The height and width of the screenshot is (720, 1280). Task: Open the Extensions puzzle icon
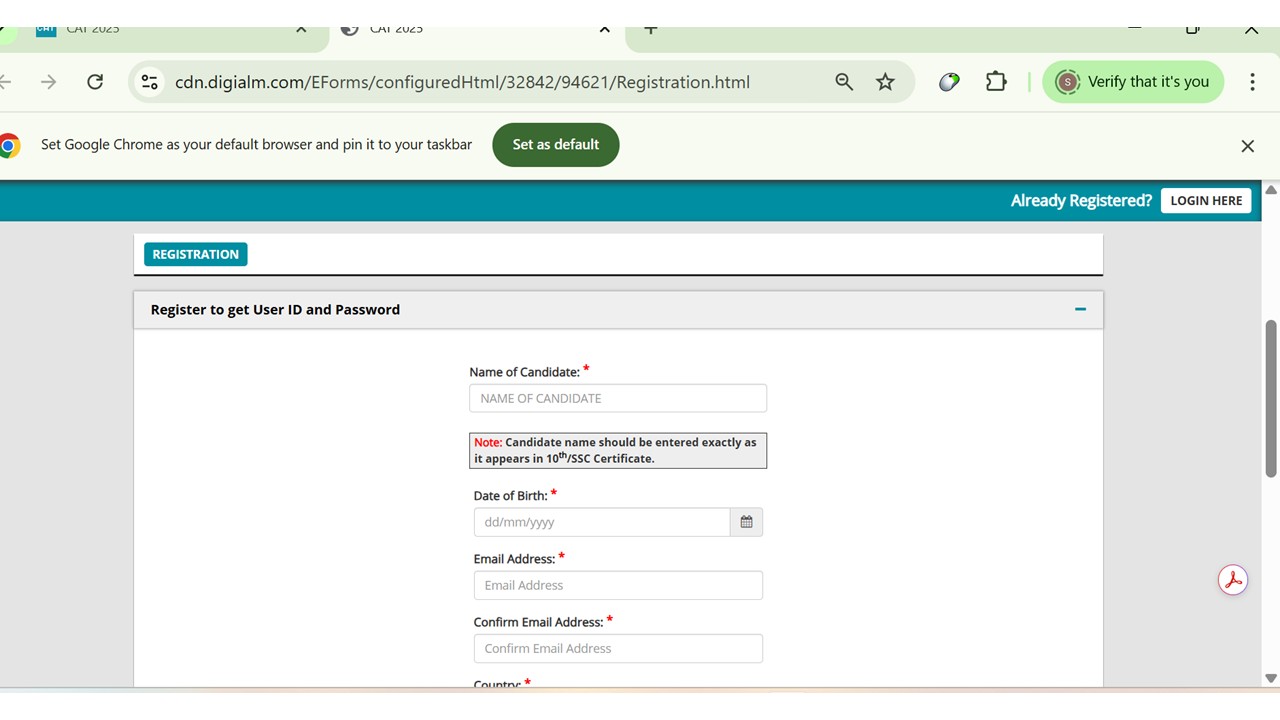pyautogui.click(x=996, y=82)
